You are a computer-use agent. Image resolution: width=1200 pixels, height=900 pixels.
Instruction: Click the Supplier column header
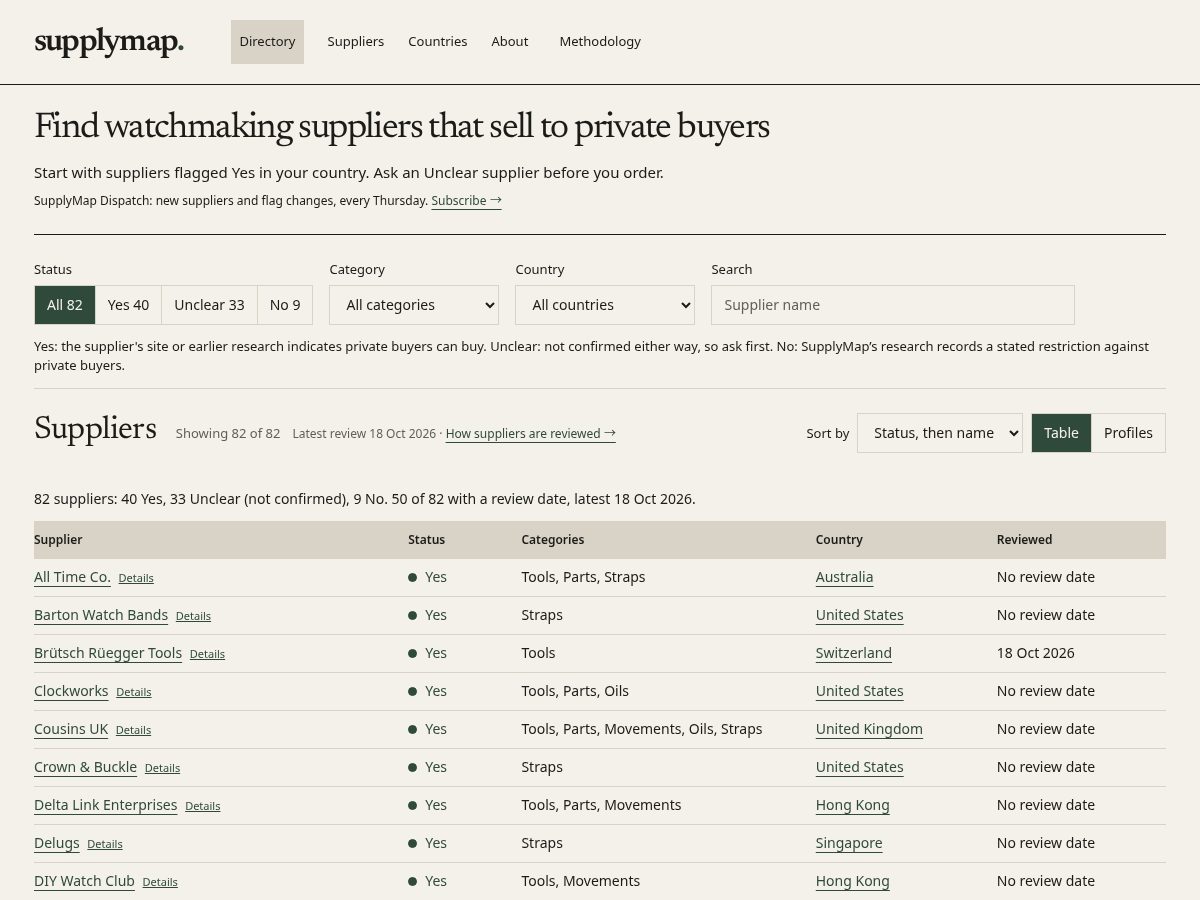58,540
